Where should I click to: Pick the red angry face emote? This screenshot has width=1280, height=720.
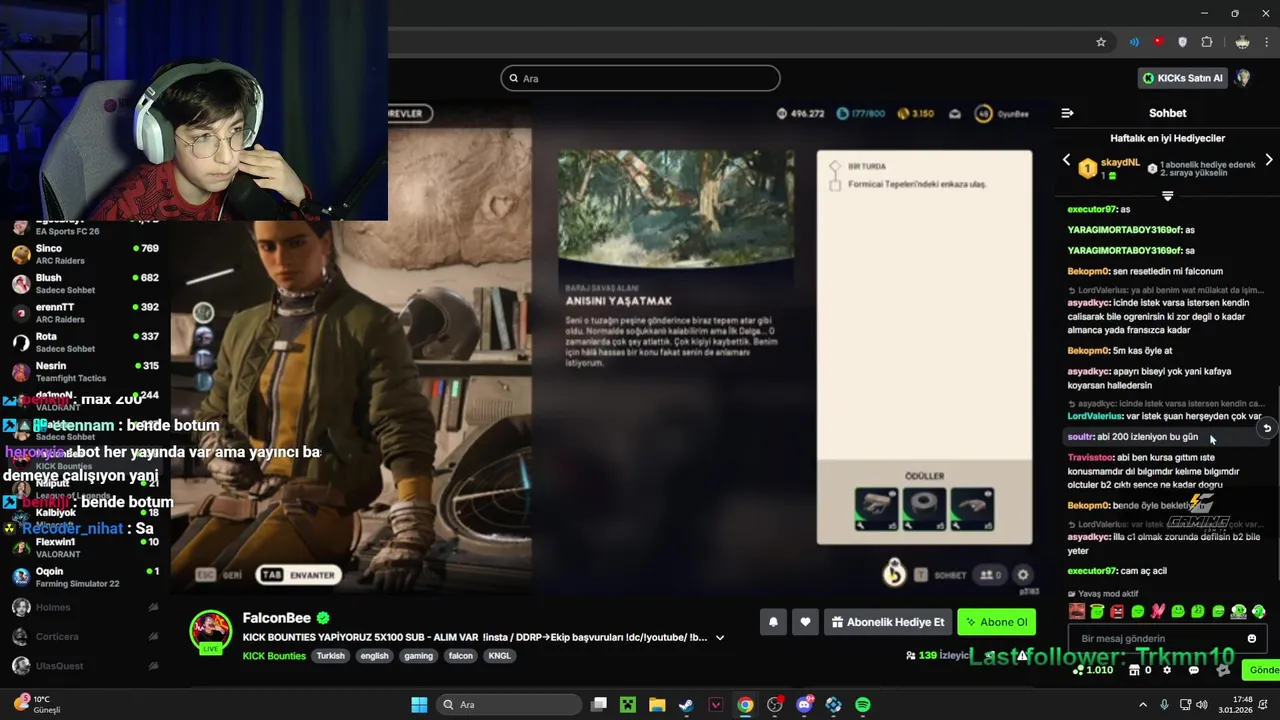[1117, 611]
